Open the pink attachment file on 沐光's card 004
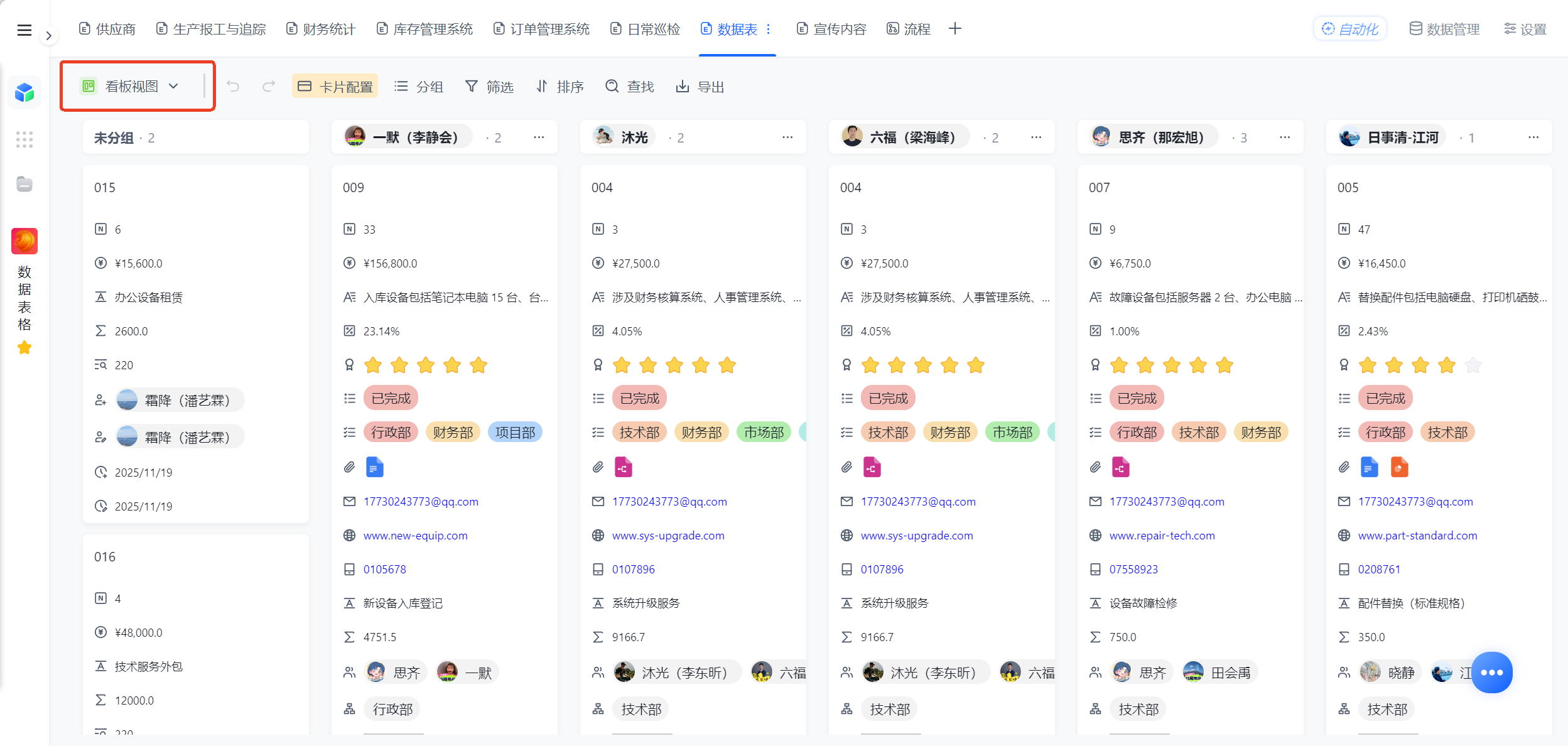The width and height of the screenshot is (1568, 746). 624,467
